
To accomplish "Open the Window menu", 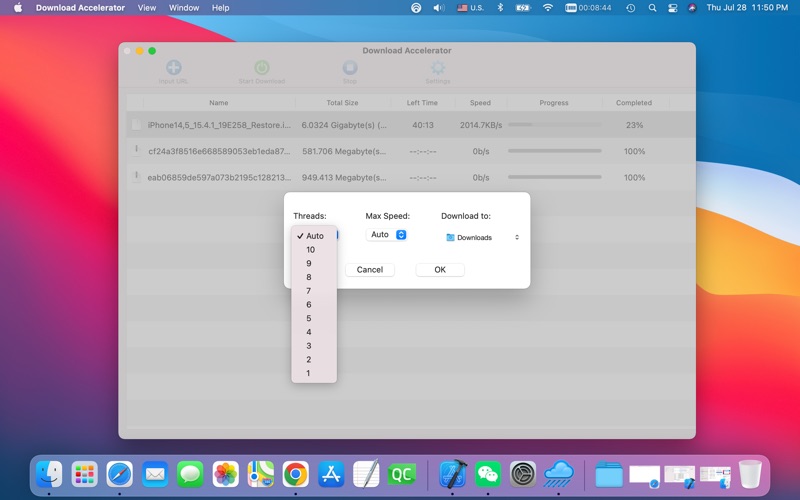I will click(184, 8).
